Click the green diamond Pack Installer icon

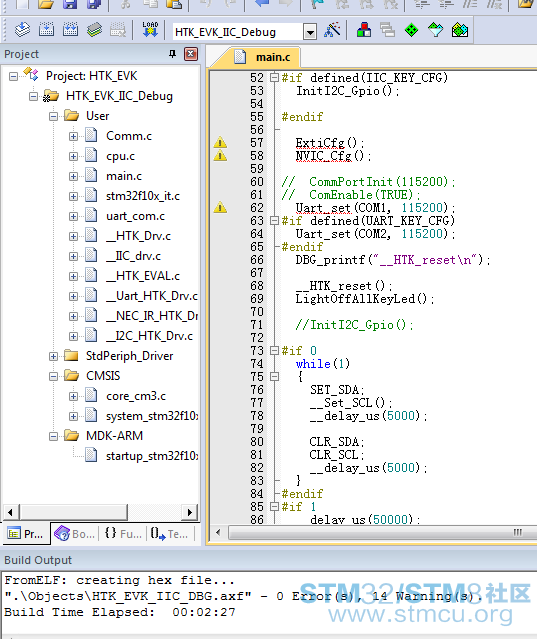(x=412, y=30)
